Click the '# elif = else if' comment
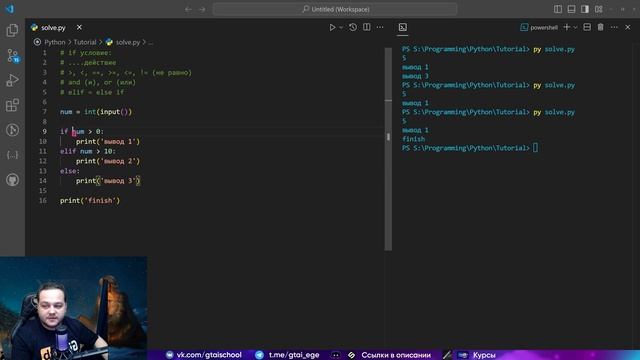The height and width of the screenshot is (360, 640). pyautogui.click(x=92, y=92)
